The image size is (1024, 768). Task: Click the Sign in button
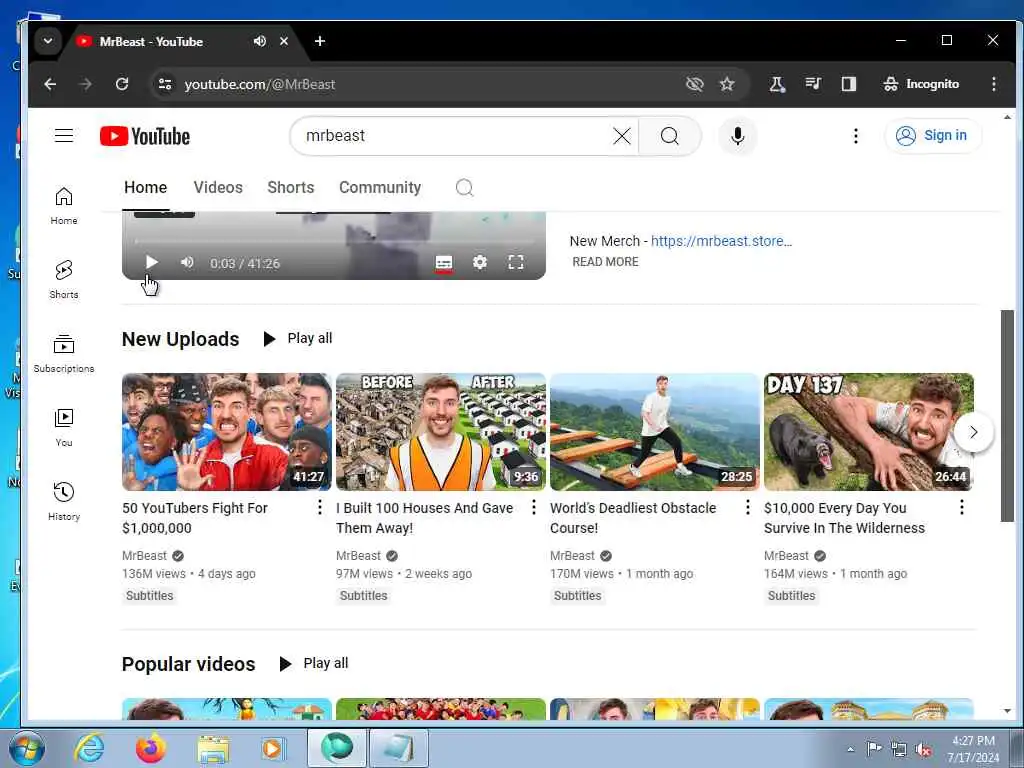point(933,136)
